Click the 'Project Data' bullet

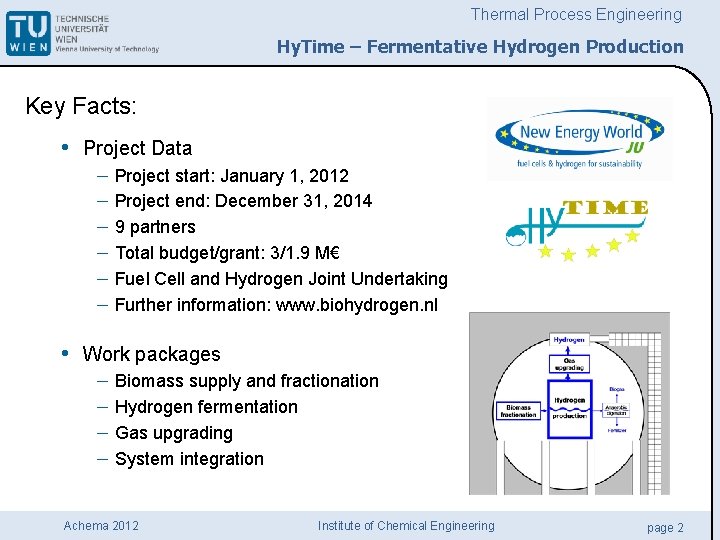click(x=137, y=148)
